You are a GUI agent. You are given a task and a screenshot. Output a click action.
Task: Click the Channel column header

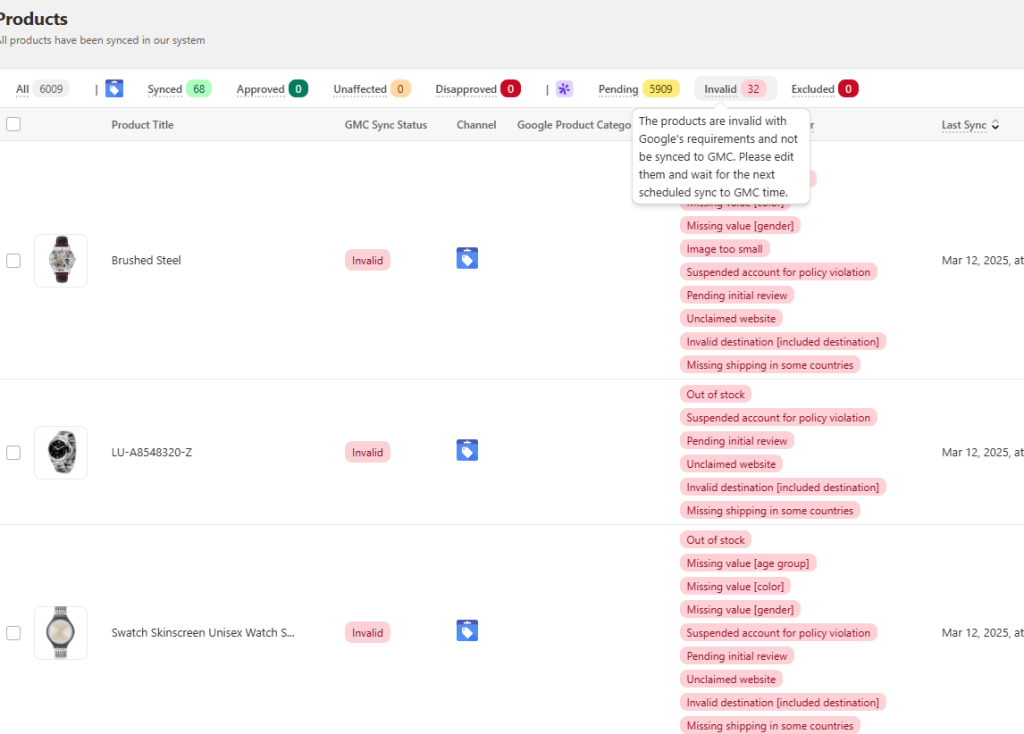(476, 125)
